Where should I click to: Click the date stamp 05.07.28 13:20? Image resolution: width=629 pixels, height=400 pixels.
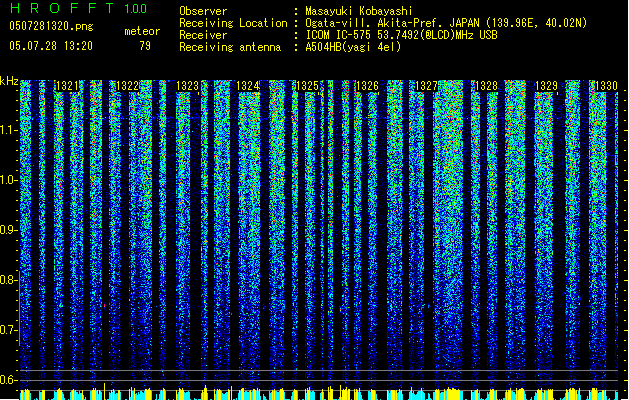(51, 46)
